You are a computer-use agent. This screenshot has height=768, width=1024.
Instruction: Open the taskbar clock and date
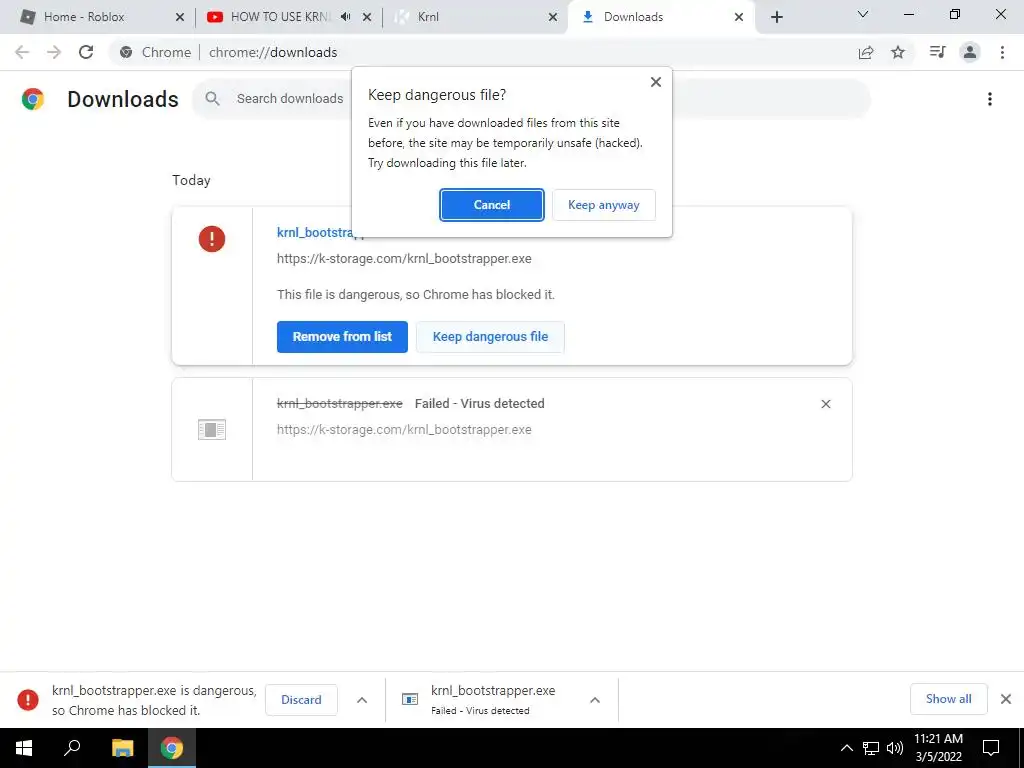(x=938, y=748)
